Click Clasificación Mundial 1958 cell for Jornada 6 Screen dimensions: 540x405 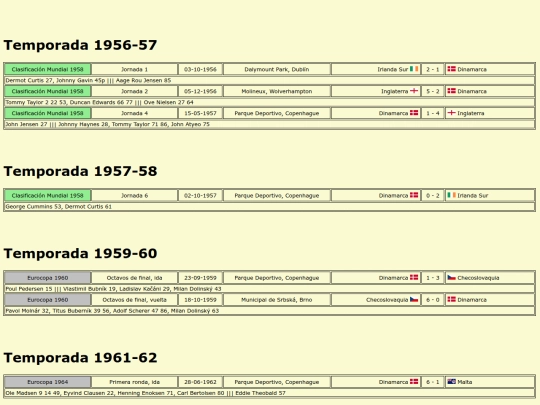point(48,196)
